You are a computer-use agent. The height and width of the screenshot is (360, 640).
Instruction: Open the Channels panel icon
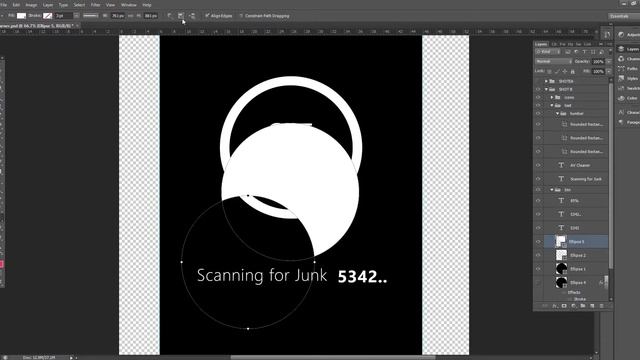coord(621,59)
